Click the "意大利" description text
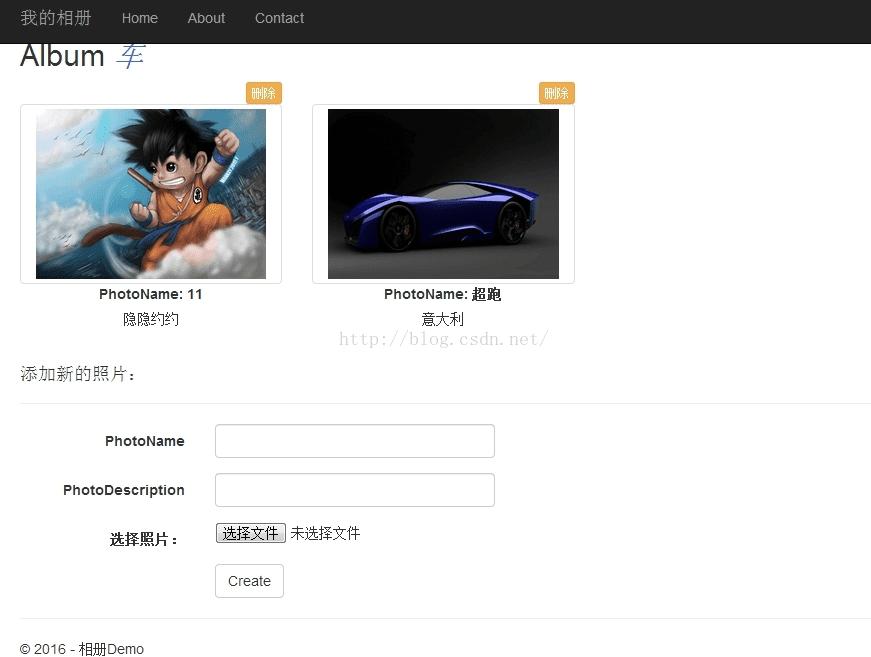This screenshot has height=657, width=871. click(x=443, y=319)
